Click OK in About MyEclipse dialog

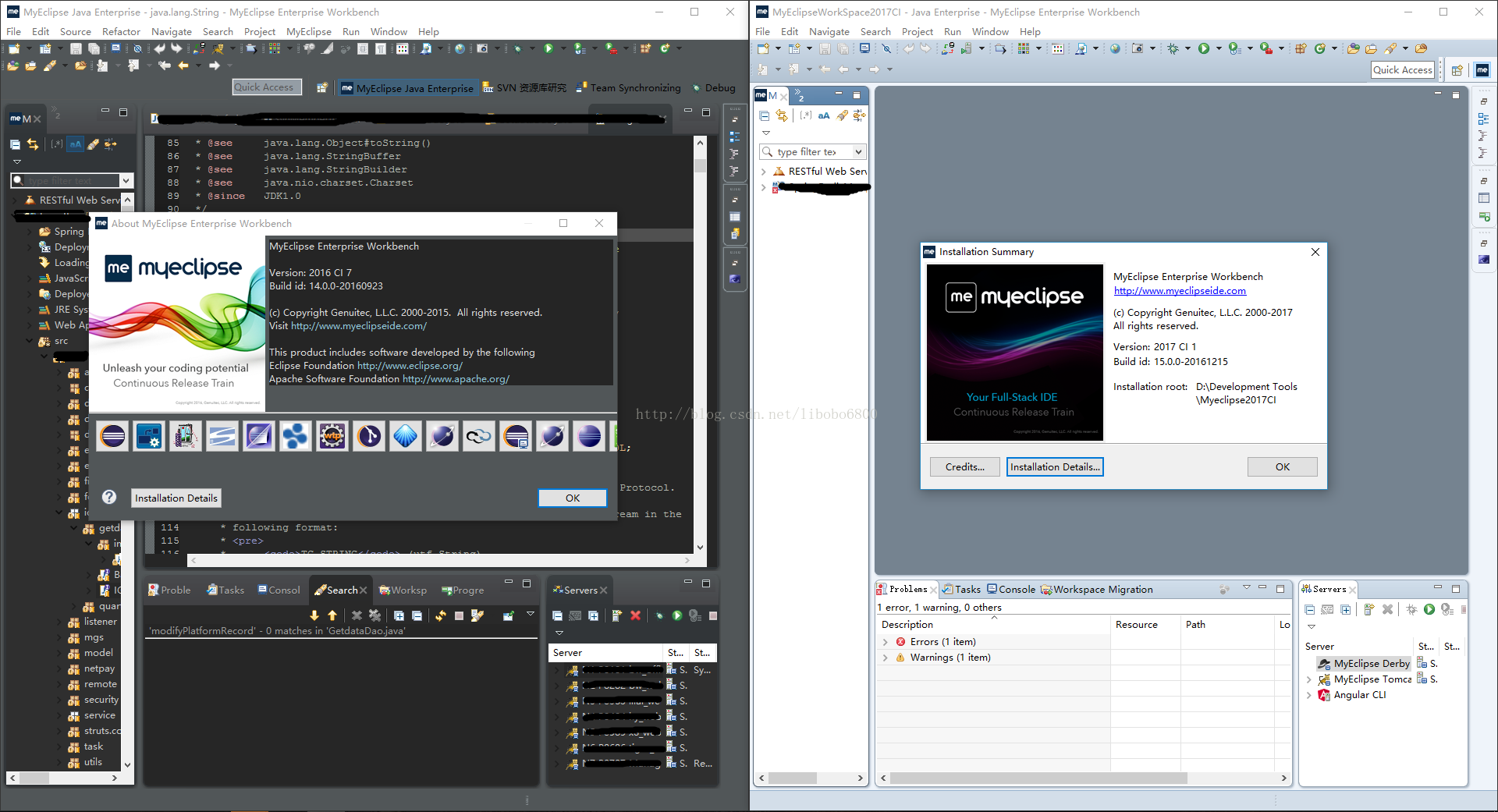pyautogui.click(x=573, y=498)
